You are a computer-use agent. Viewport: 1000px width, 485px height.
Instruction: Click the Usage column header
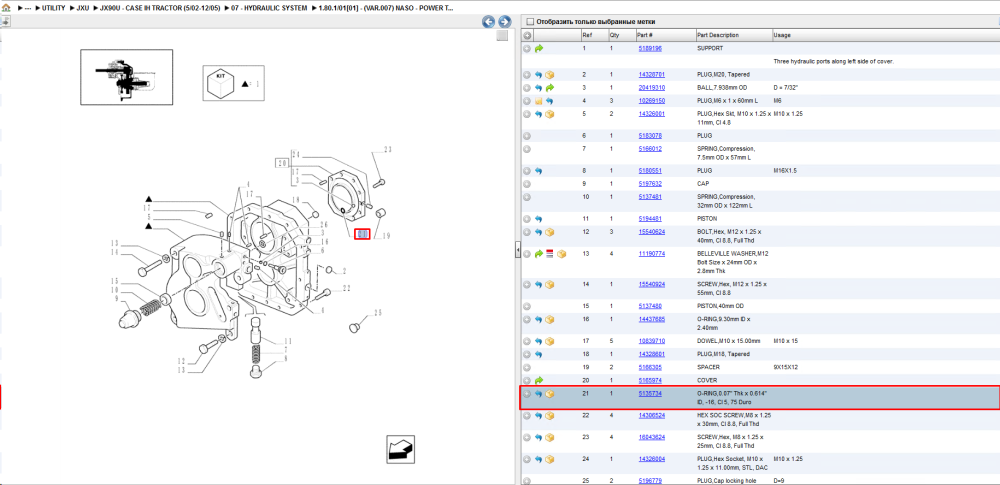885,36
